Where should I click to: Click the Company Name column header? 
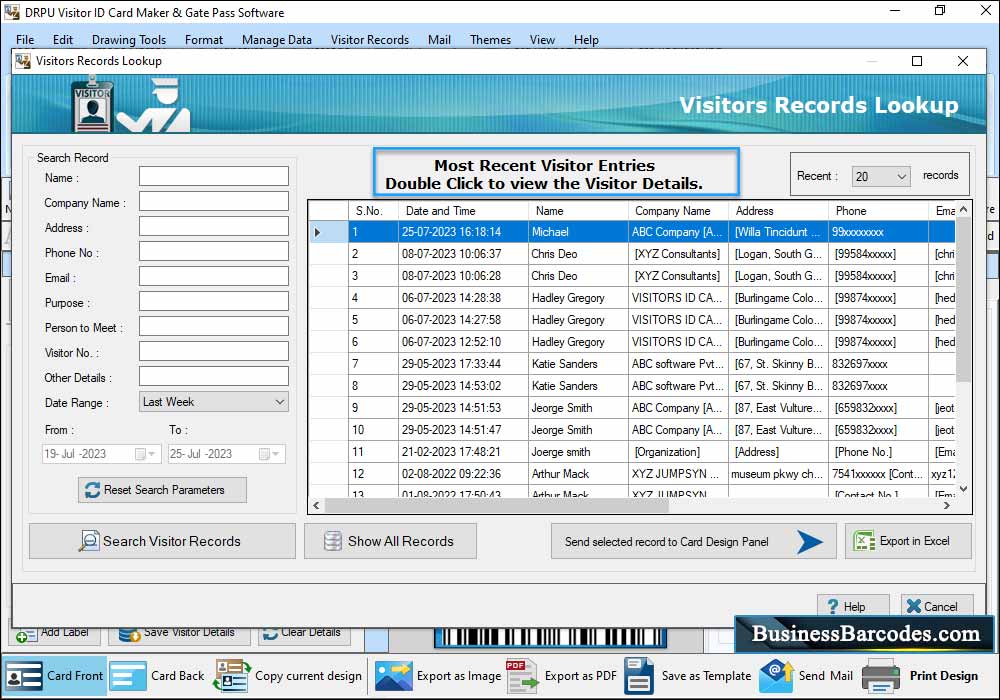679,210
